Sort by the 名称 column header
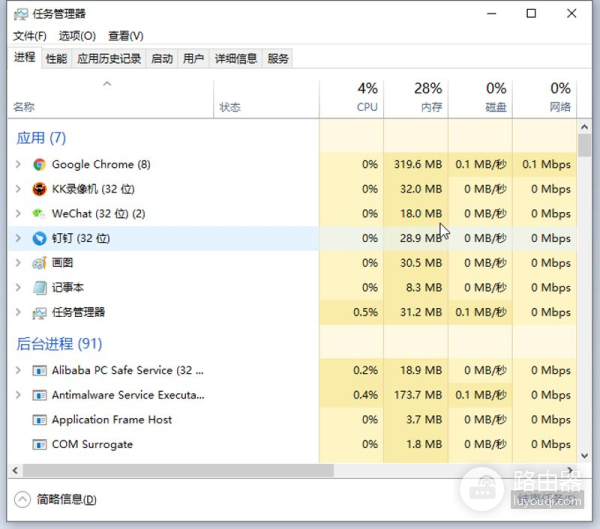 [110, 99]
